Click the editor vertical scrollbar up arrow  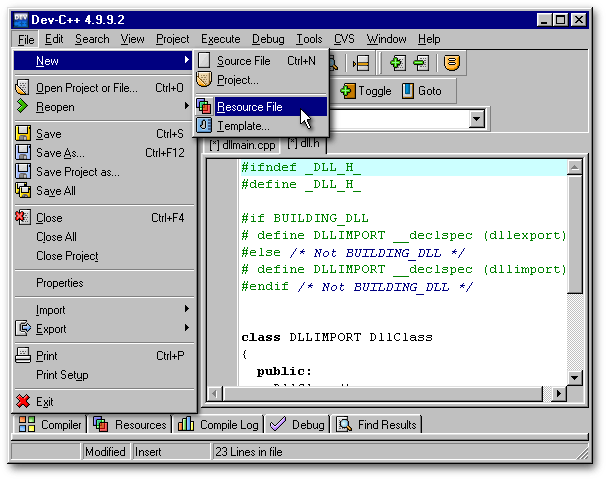tap(574, 167)
